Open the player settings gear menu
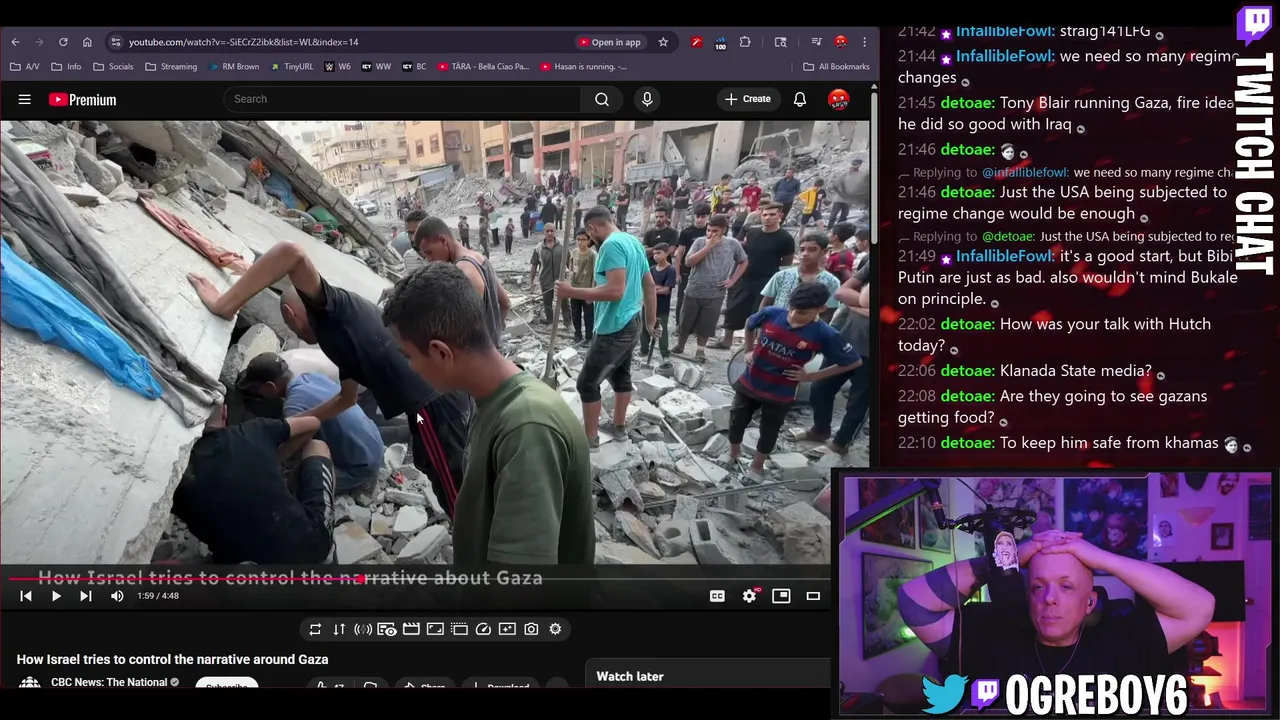The image size is (1280, 720). tap(749, 596)
